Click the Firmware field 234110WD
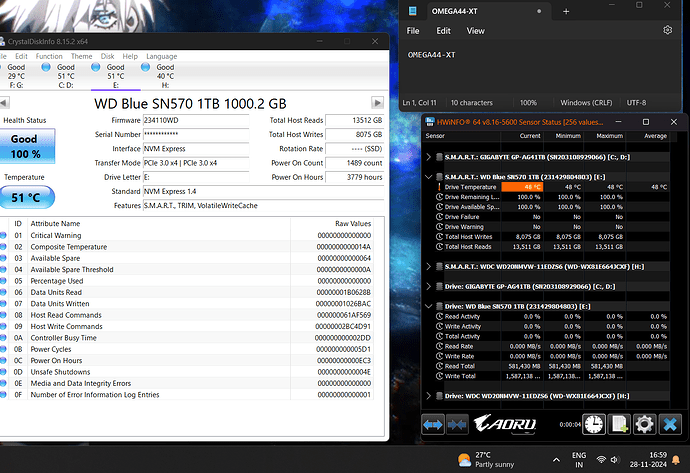690x473 pixels. point(196,120)
